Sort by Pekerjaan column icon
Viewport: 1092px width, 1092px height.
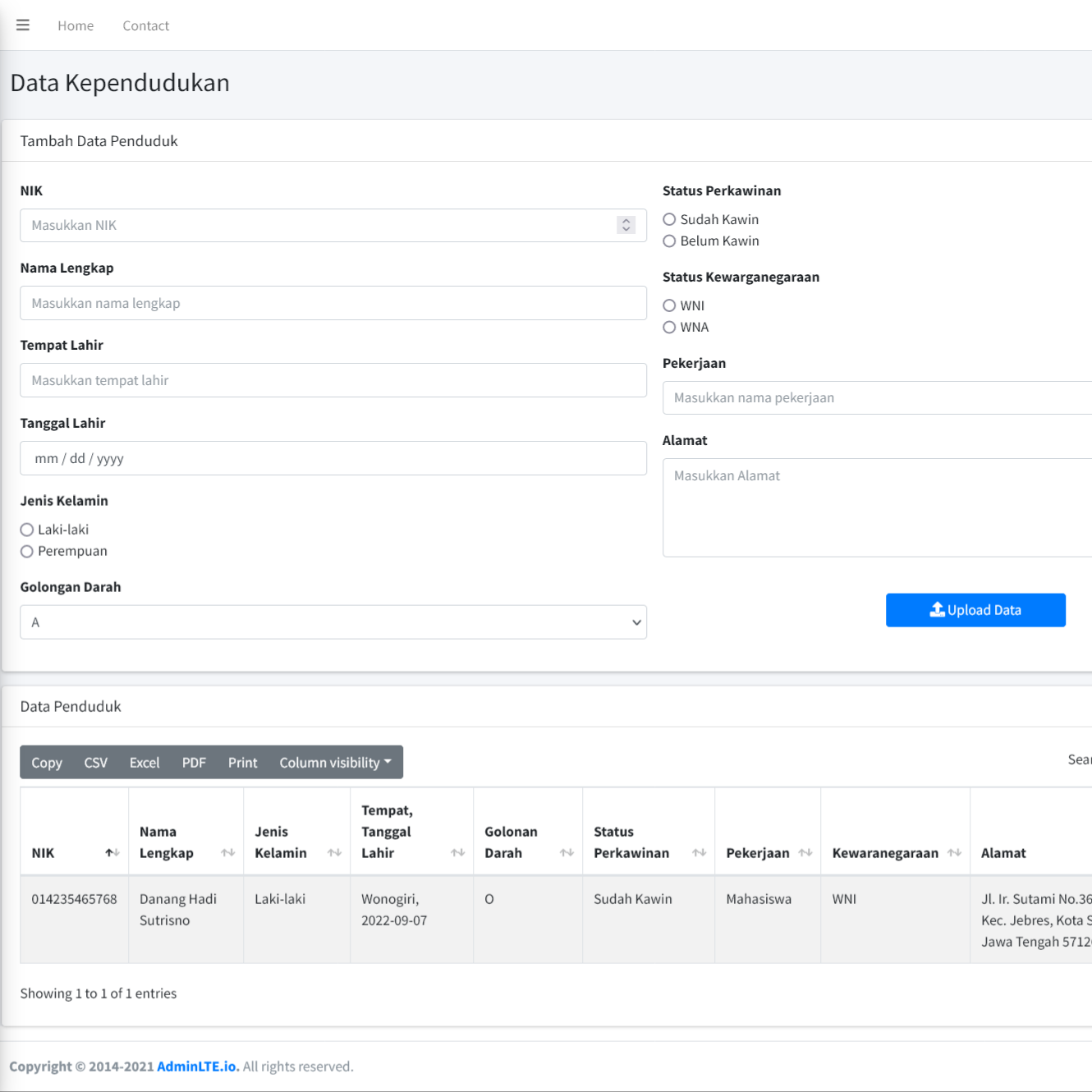805,853
